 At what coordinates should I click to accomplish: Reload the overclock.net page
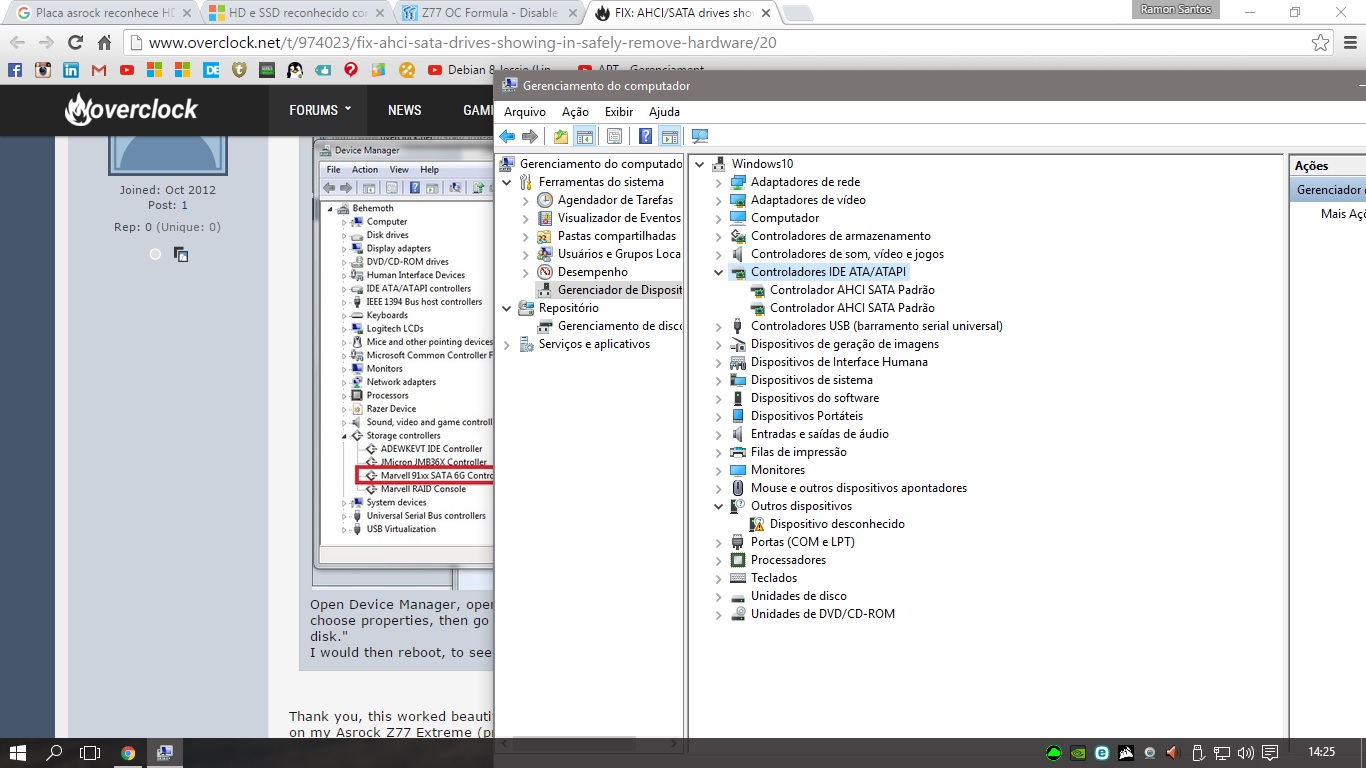click(75, 43)
